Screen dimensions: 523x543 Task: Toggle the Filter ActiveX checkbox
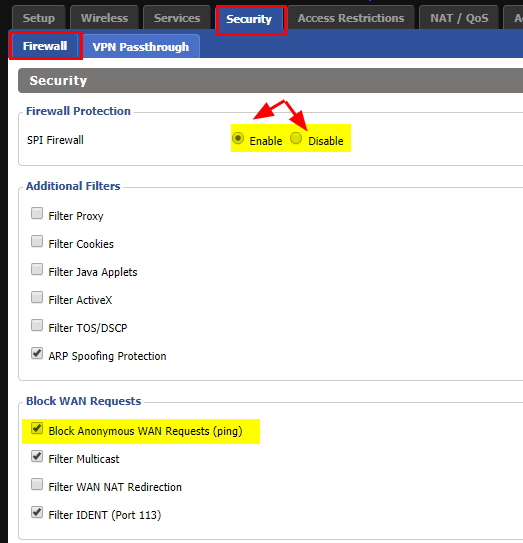tap(37, 297)
